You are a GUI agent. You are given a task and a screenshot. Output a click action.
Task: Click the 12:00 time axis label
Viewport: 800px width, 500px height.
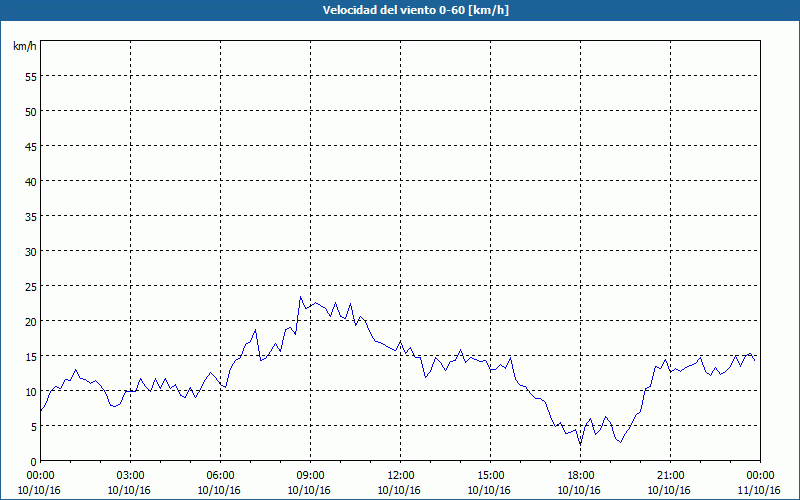[x=401, y=475]
